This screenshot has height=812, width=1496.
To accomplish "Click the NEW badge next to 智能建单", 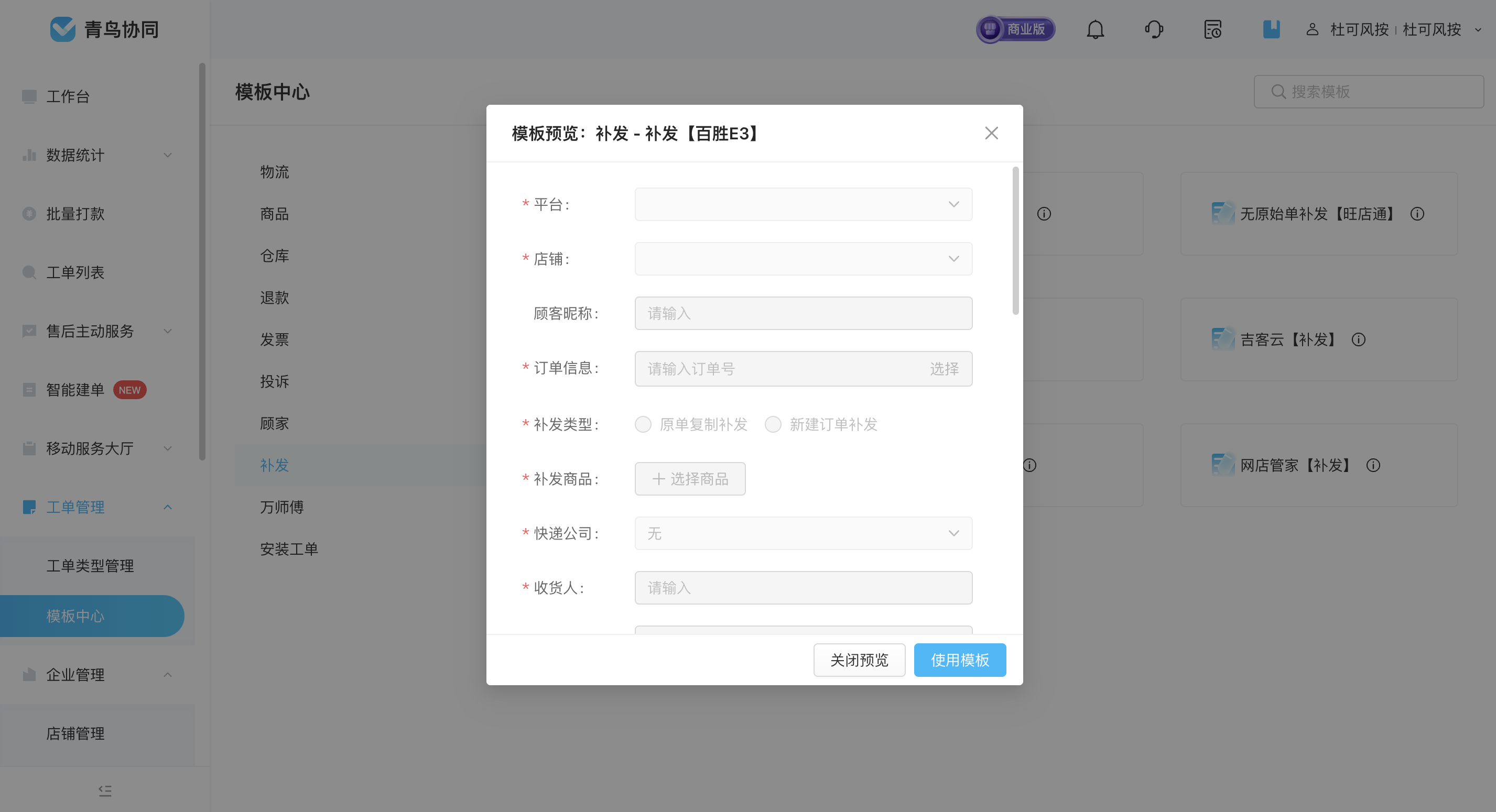I will [x=129, y=390].
